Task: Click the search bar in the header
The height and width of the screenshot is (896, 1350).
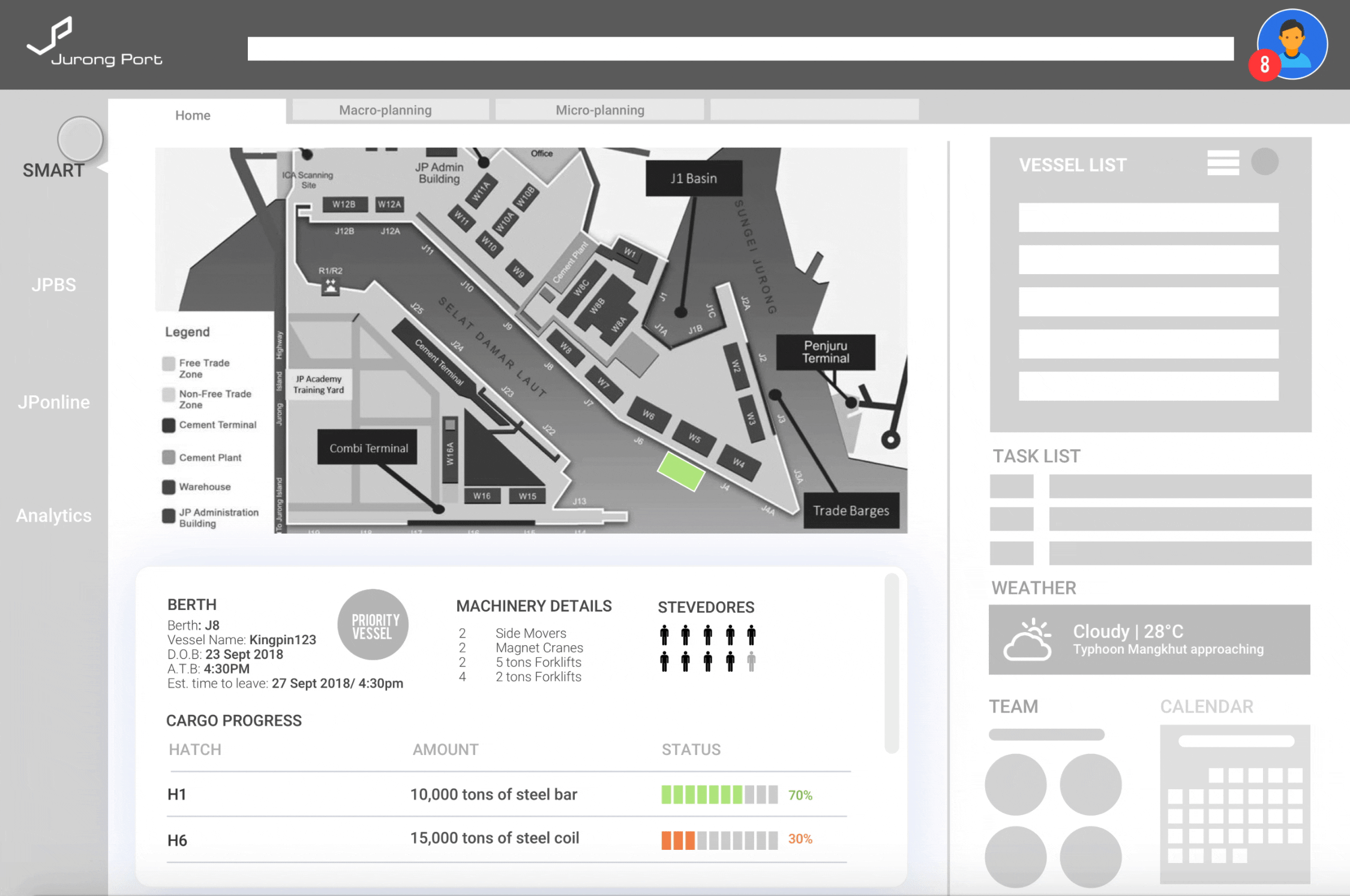Action: click(x=741, y=49)
